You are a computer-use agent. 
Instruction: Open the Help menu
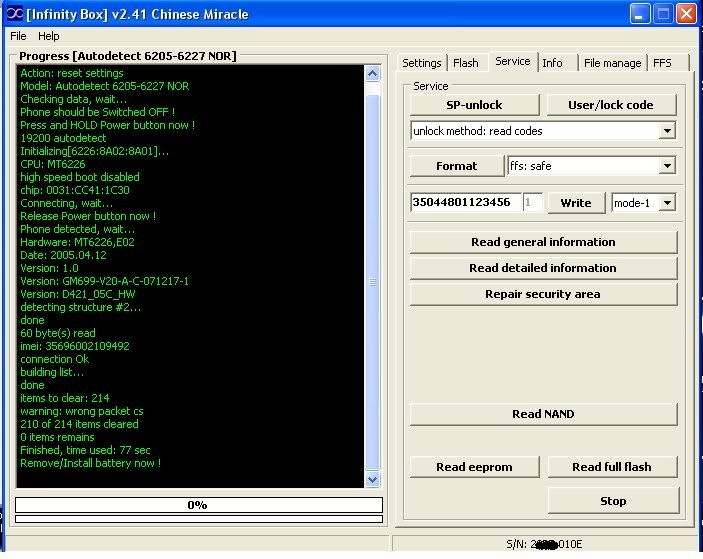[48, 36]
